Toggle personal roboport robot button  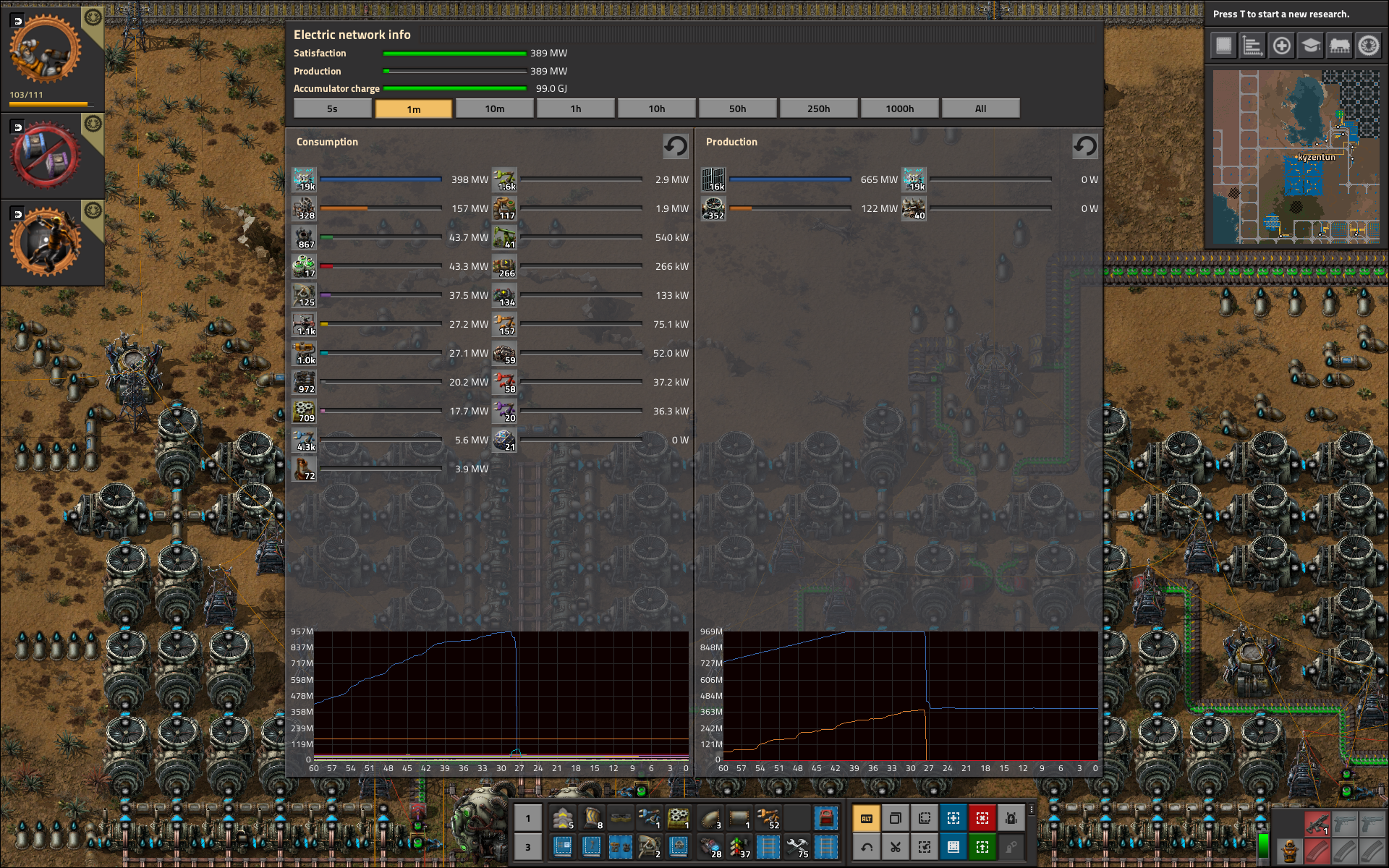(1011, 819)
